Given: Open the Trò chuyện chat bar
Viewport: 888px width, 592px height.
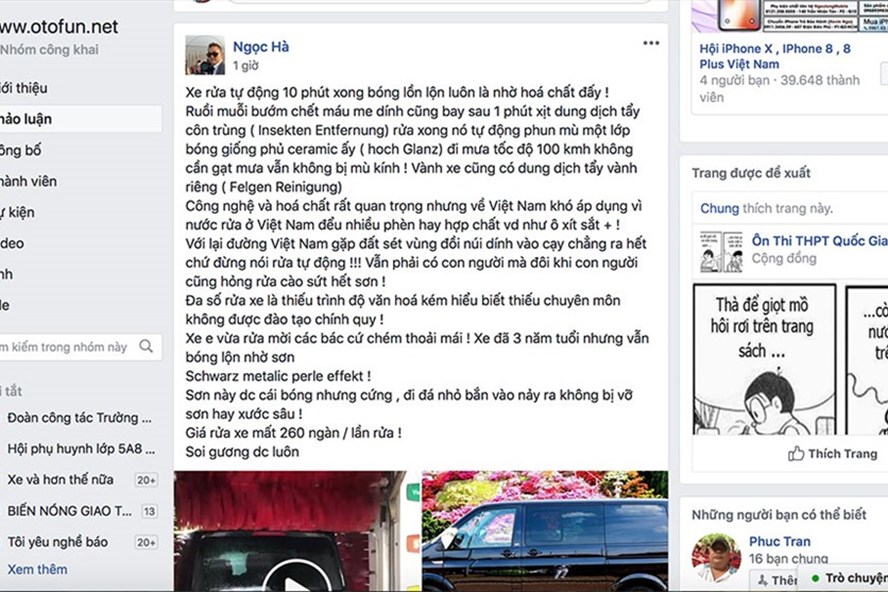Looking at the screenshot, I should [845, 578].
